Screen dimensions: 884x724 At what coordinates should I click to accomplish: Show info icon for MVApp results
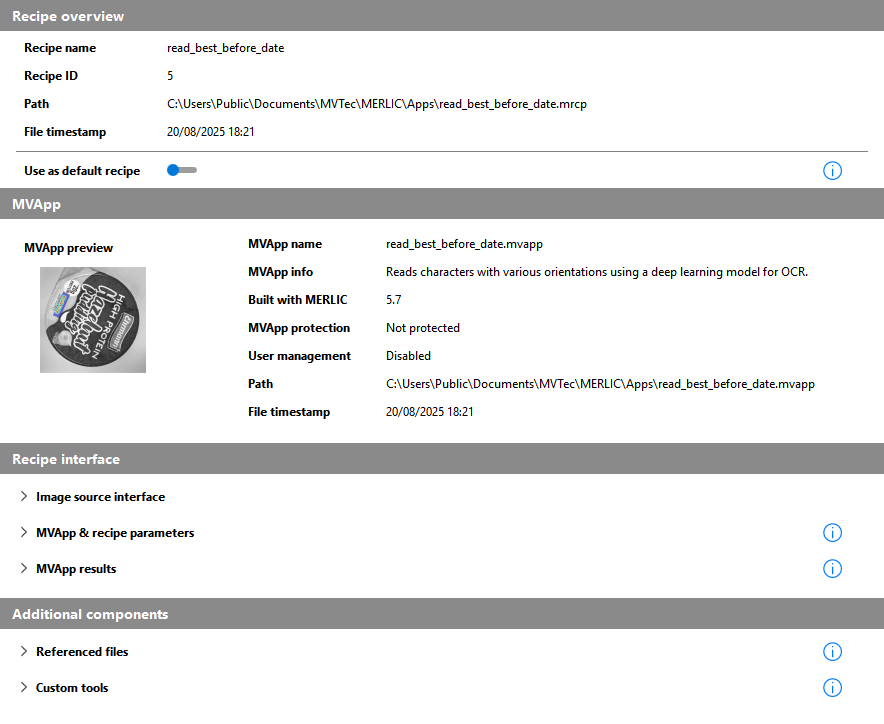click(832, 569)
